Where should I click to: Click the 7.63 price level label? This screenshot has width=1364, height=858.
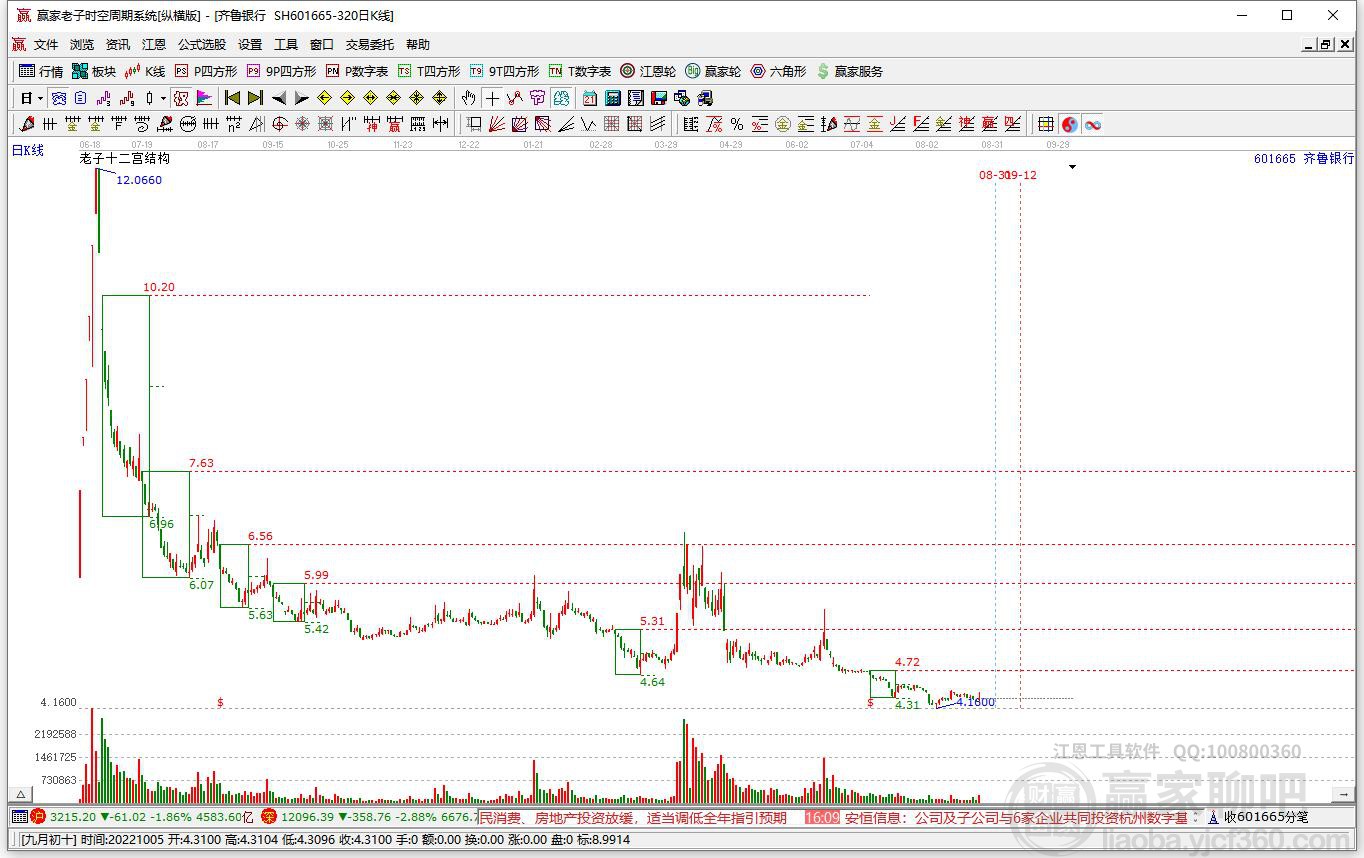click(x=201, y=463)
